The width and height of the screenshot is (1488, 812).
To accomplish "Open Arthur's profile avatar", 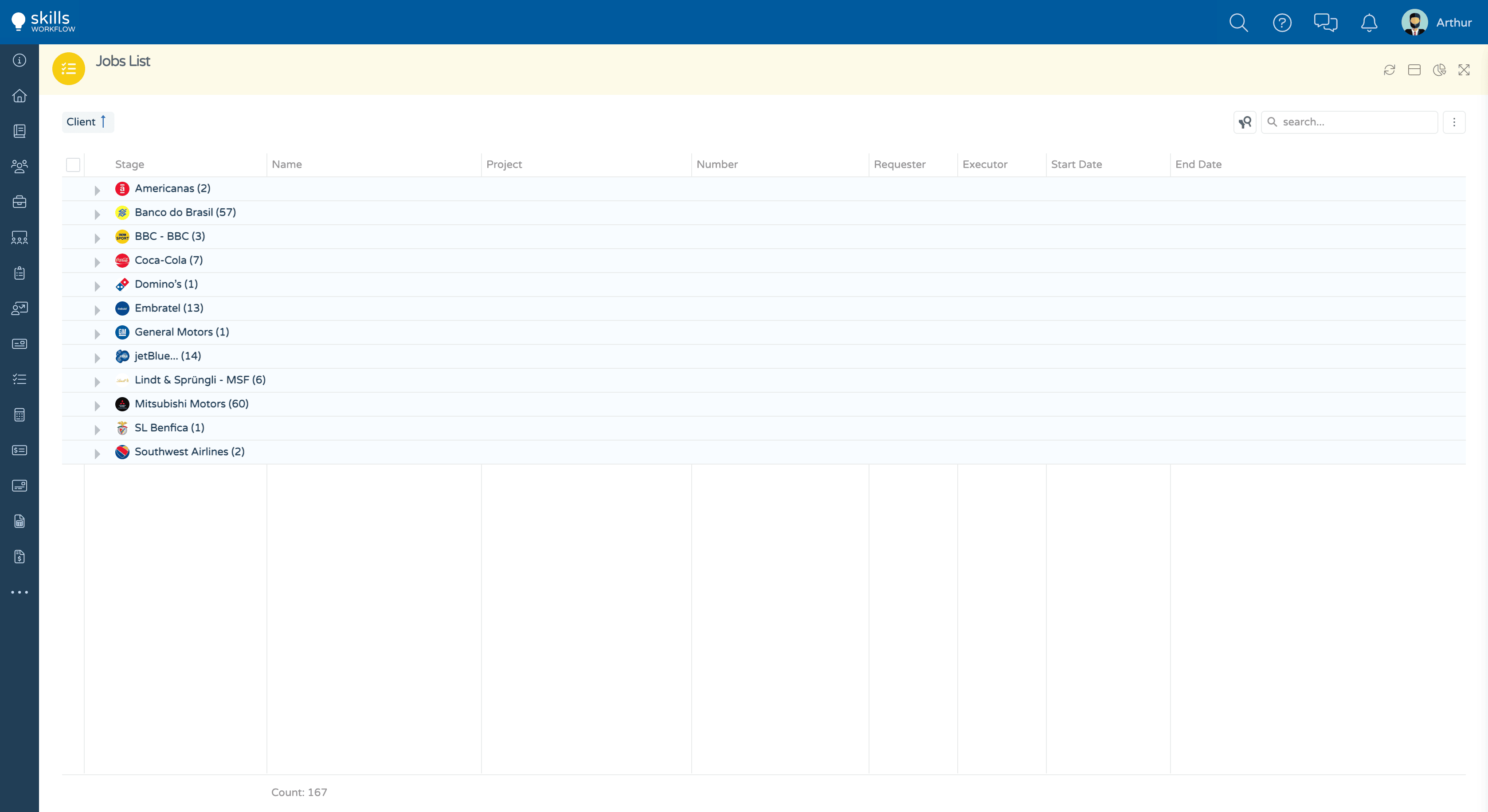I will coord(1415,23).
